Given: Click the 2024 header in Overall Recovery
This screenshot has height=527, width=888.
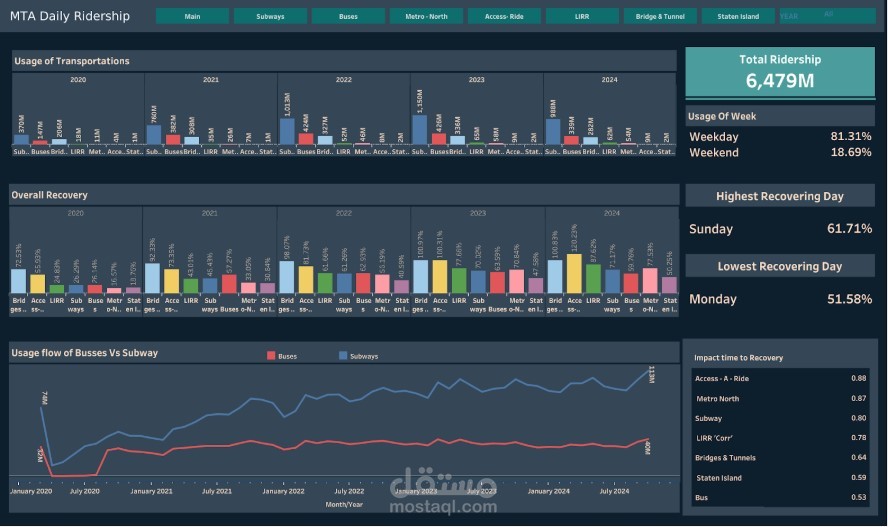Looking at the screenshot, I should 612,213.
